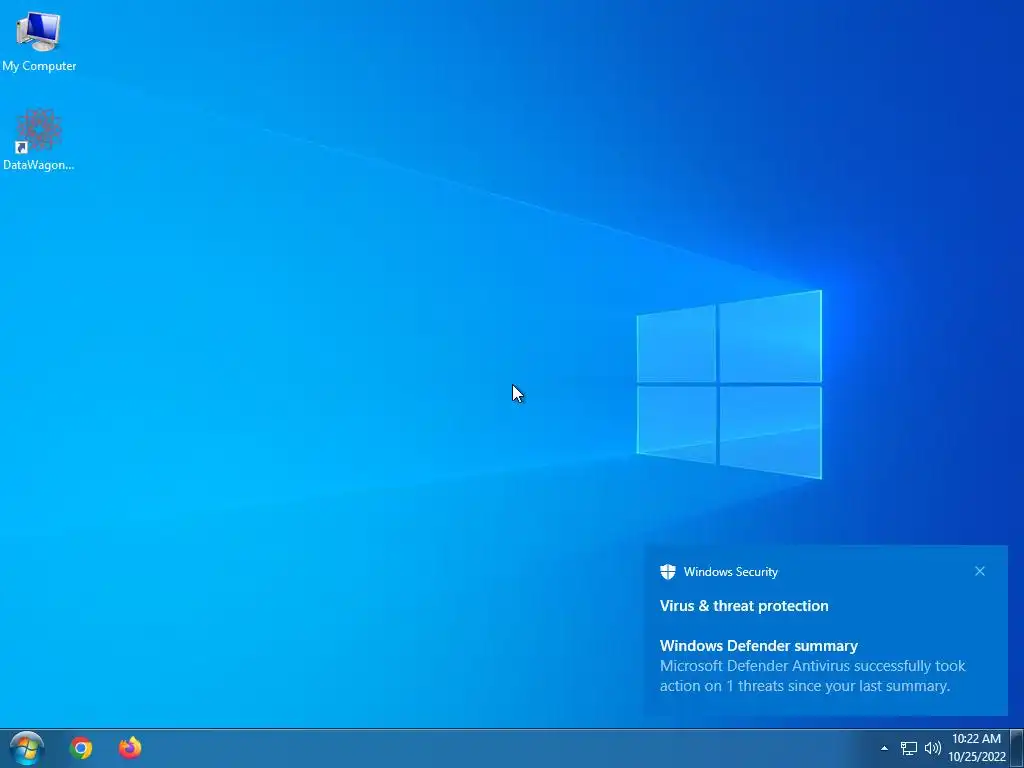
Task: Dismiss the Windows Security notification
Action: coord(980,571)
